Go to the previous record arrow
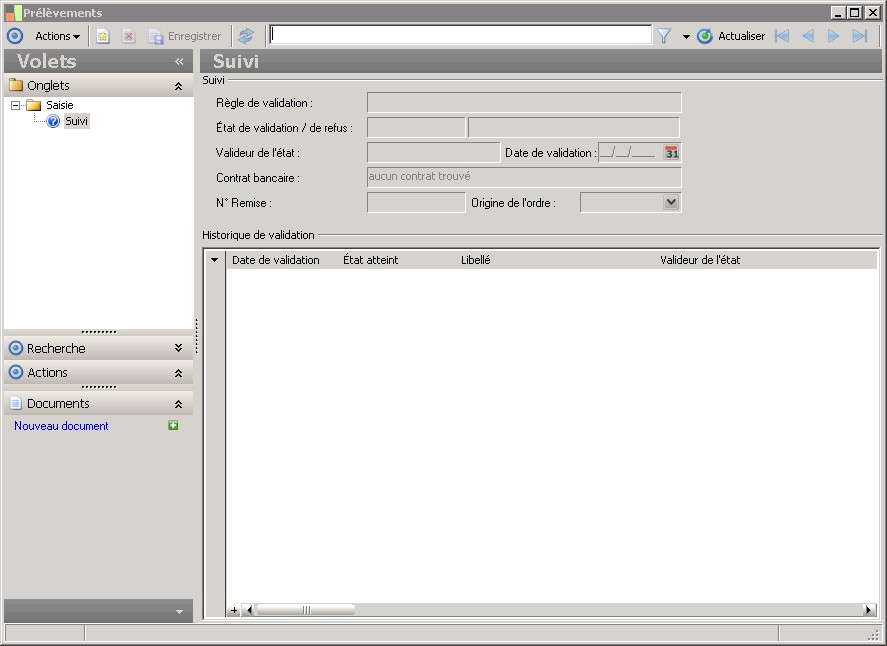The image size is (887, 646). click(808, 36)
